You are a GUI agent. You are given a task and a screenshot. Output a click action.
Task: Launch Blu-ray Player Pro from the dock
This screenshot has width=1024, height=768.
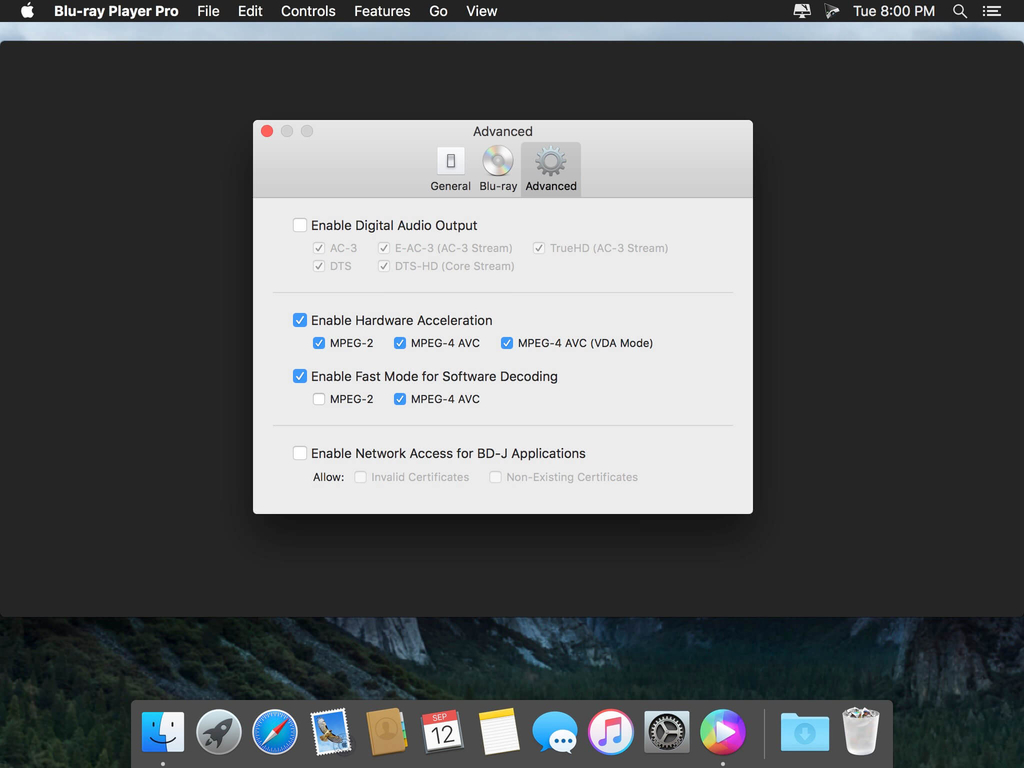(x=722, y=733)
